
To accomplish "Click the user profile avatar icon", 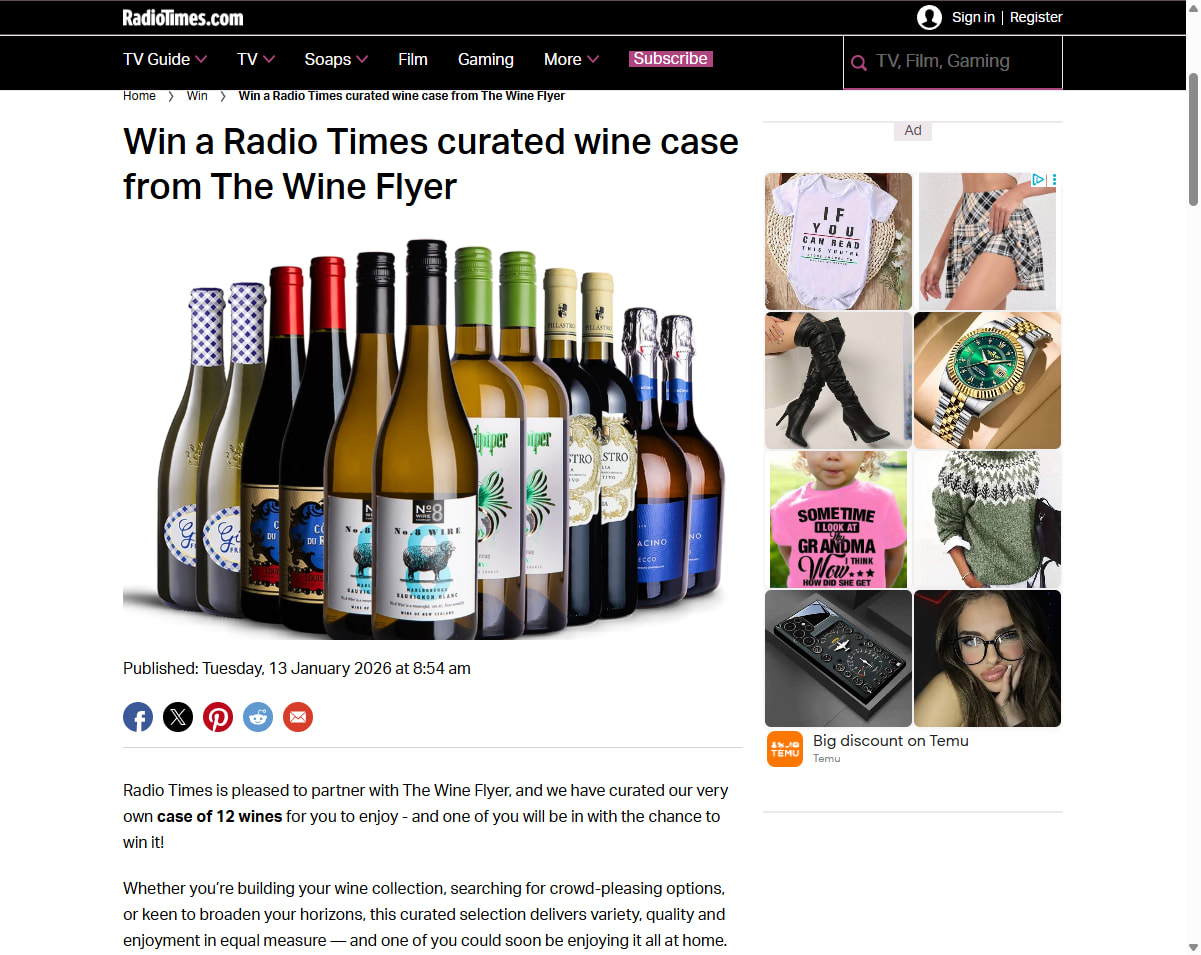I will click(930, 17).
